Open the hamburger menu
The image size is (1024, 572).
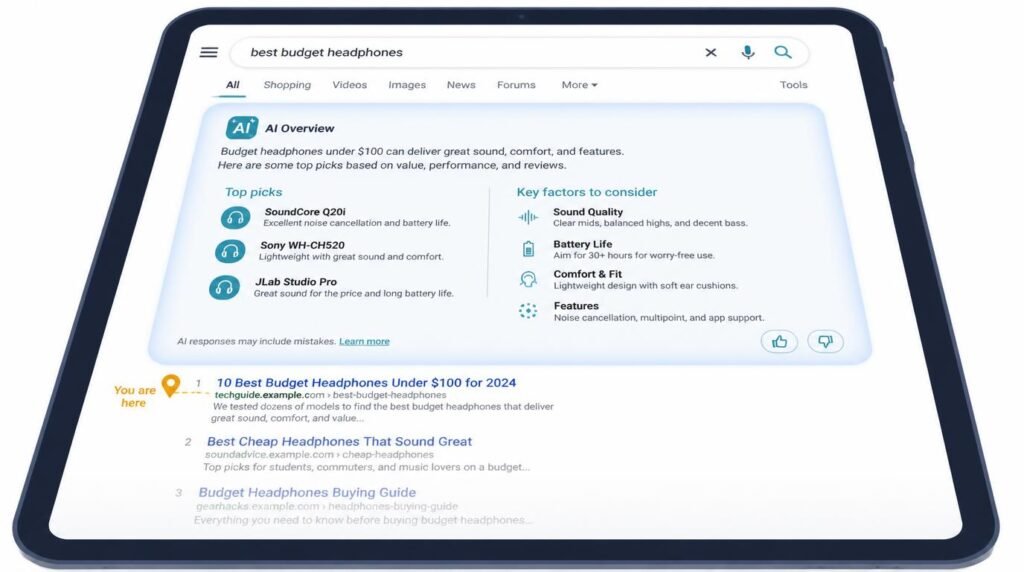(209, 52)
